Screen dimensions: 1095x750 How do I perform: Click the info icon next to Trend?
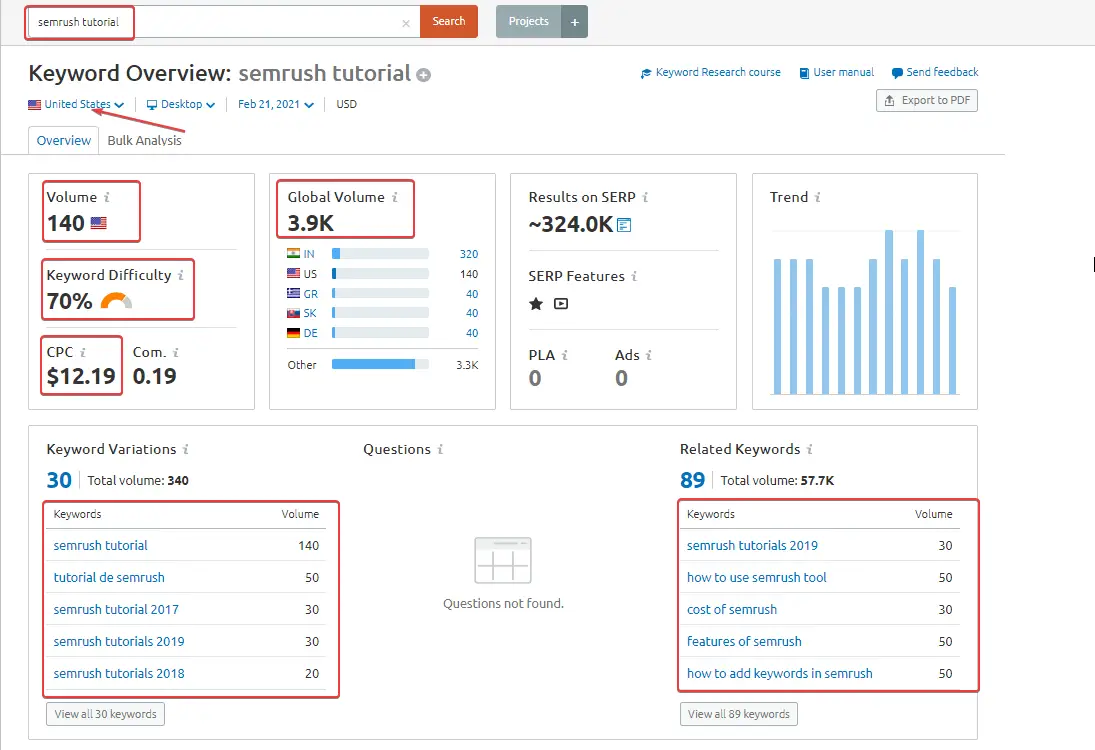817,198
